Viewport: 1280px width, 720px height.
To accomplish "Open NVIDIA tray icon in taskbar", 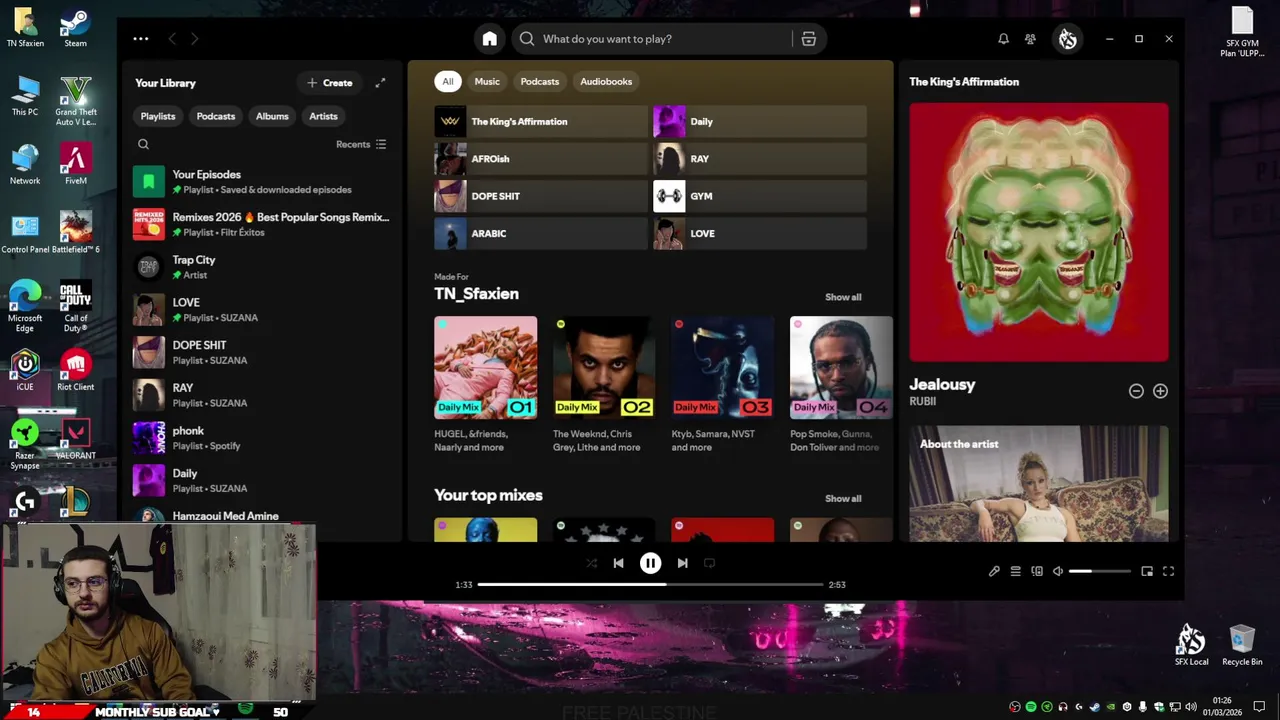I will (1110, 707).
